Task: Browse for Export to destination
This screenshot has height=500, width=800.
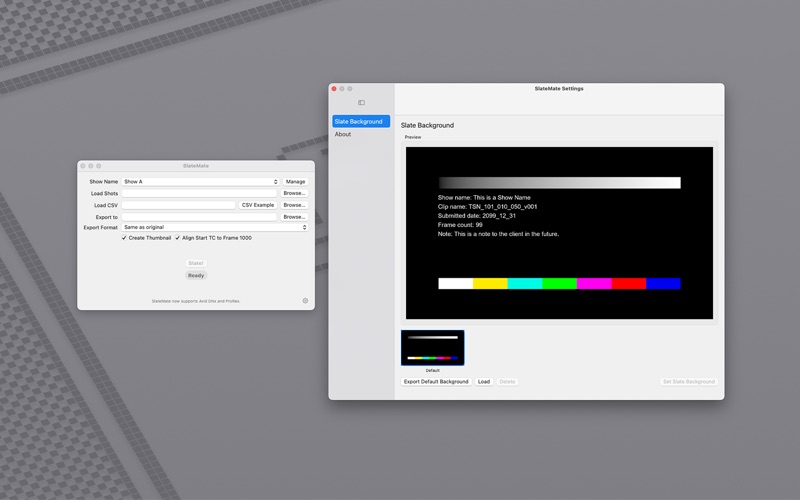Action: pos(294,217)
